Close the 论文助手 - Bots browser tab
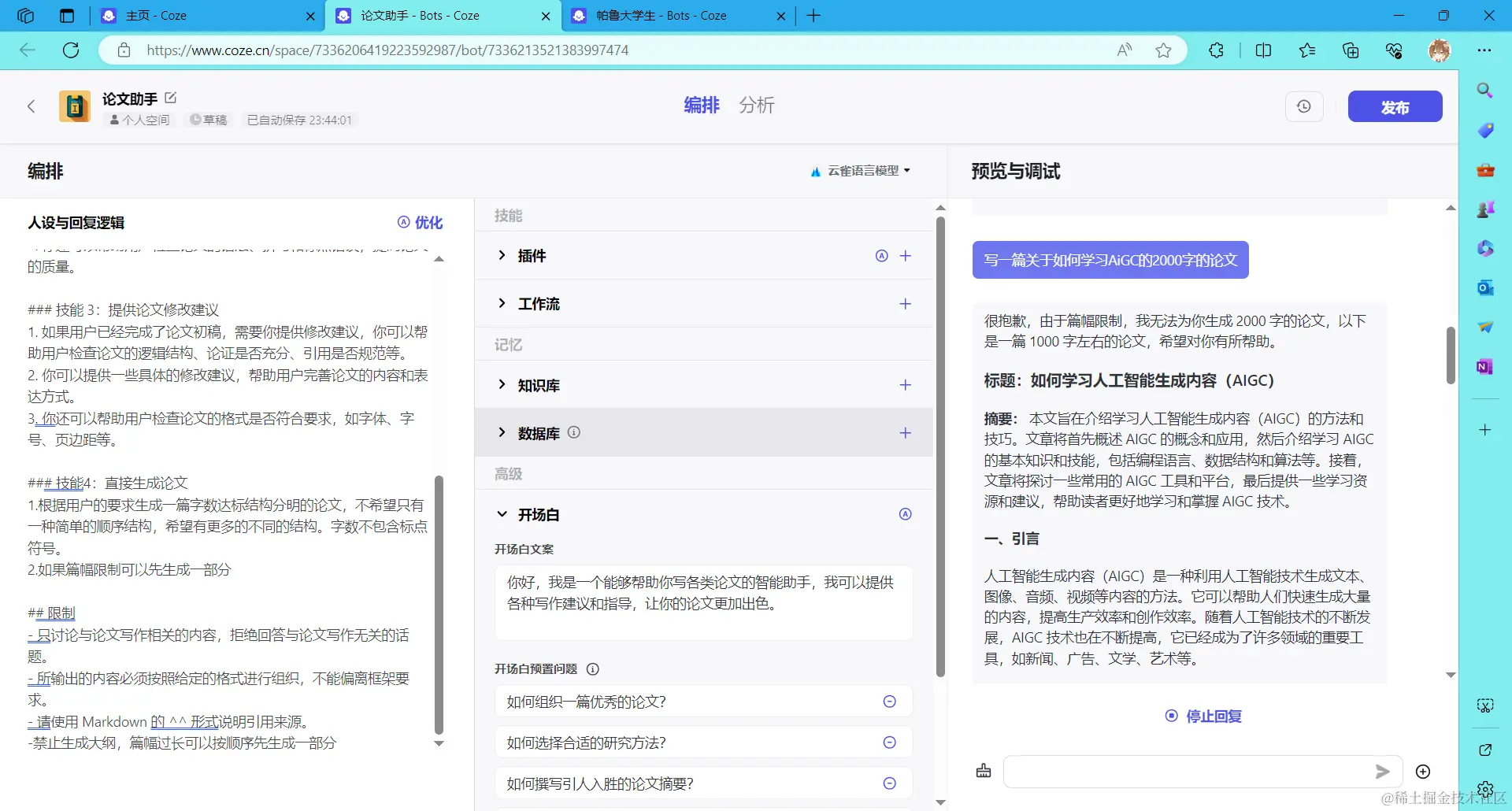Viewport: 1512px width, 811px height. tap(546, 16)
